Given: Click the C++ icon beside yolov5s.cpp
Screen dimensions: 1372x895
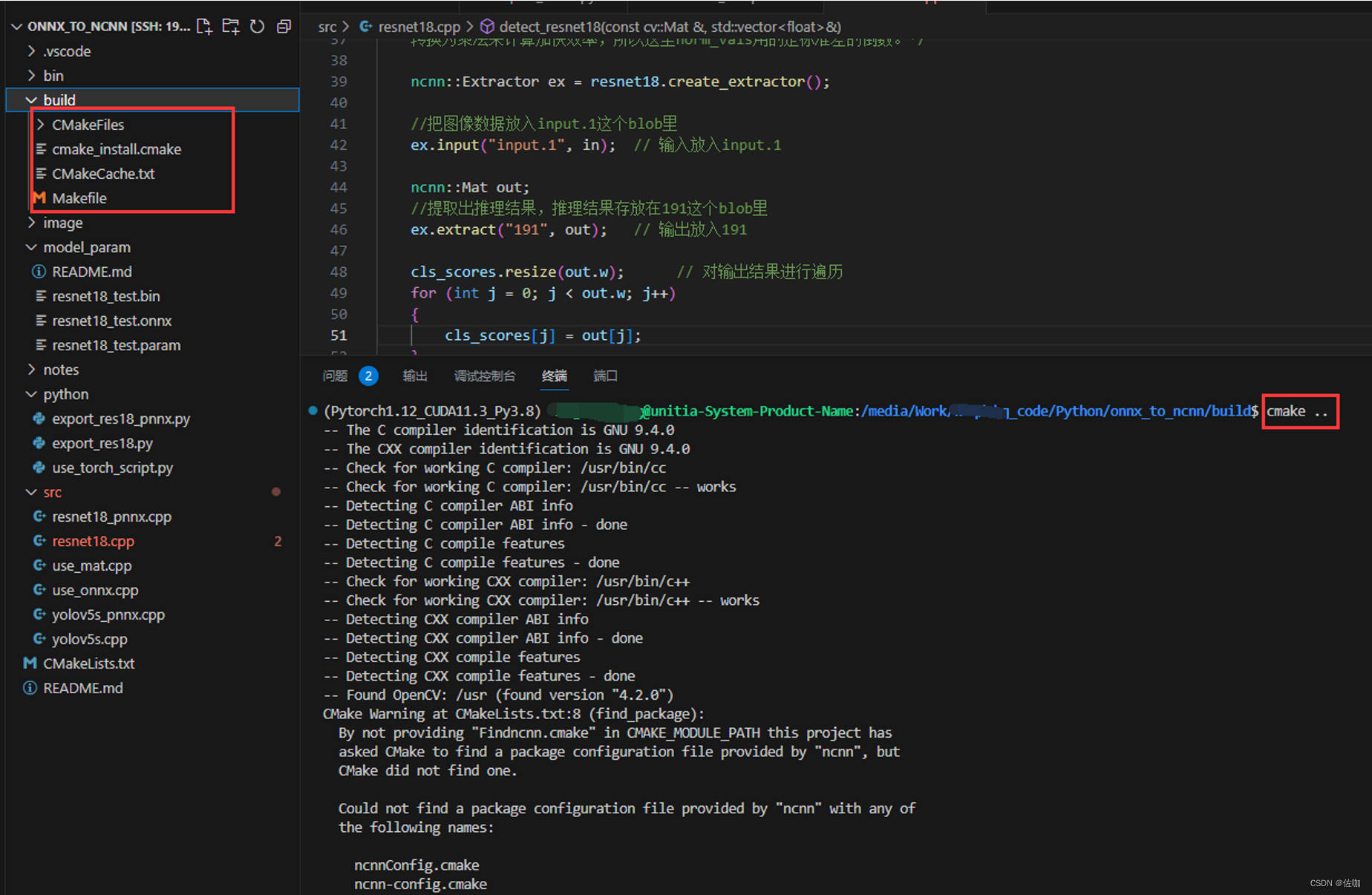Looking at the screenshot, I should [x=39, y=639].
